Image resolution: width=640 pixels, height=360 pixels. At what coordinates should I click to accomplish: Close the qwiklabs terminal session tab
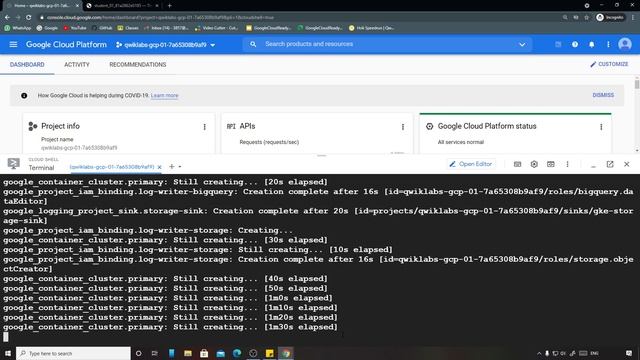click(x=160, y=167)
